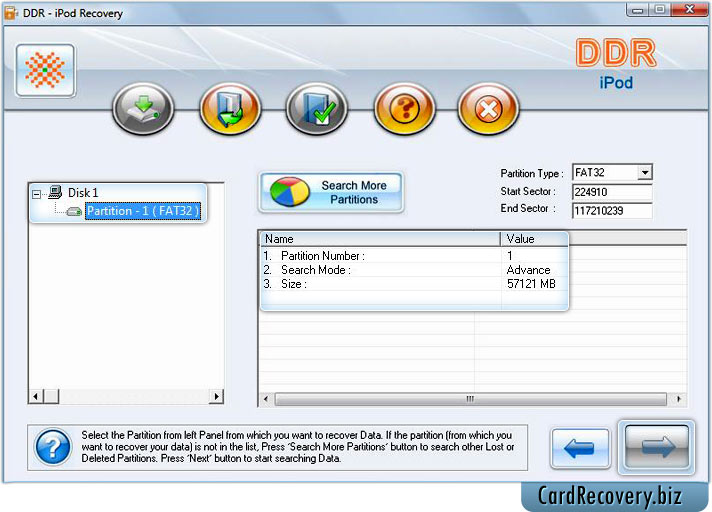Click the download-to-drive round toolbar icon
The image size is (712, 512).
[x=143, y=109]
